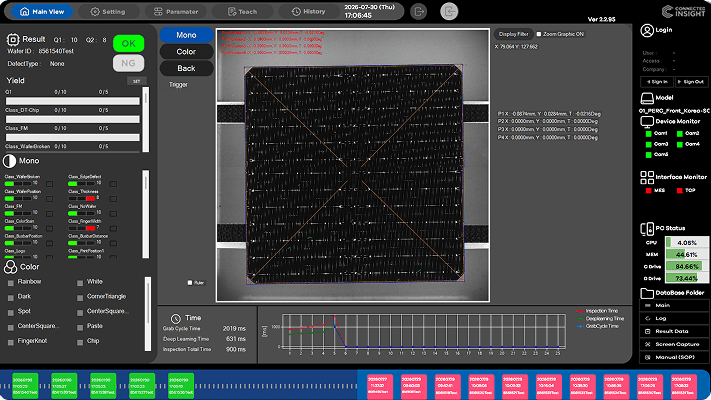The image size is (711, 400).
Task: Click the Trigger button
Action: (178, 85)
